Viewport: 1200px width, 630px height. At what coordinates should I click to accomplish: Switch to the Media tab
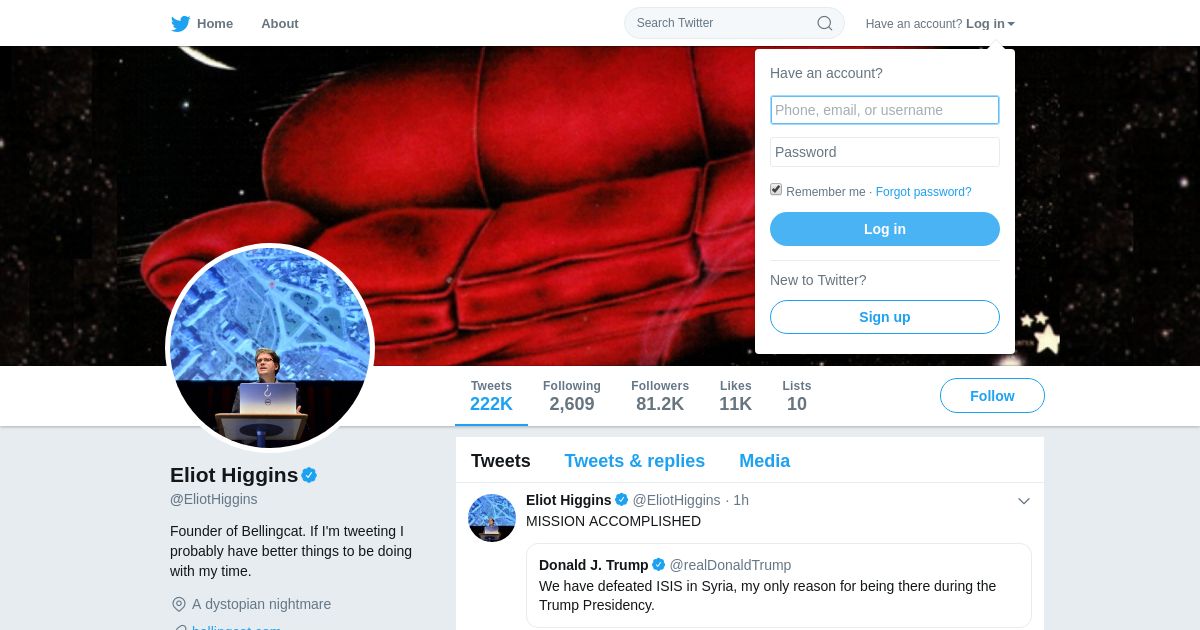click(764, 461)
